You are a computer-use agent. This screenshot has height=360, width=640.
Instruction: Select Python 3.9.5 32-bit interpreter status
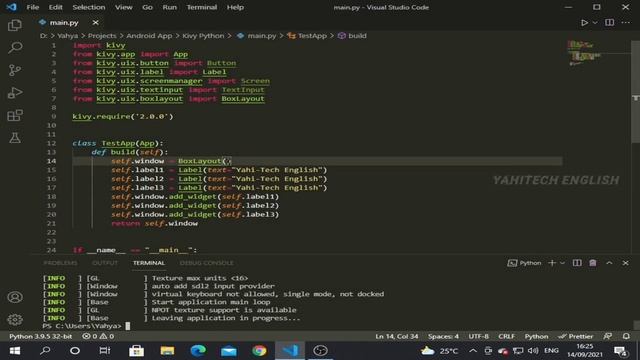40,336
